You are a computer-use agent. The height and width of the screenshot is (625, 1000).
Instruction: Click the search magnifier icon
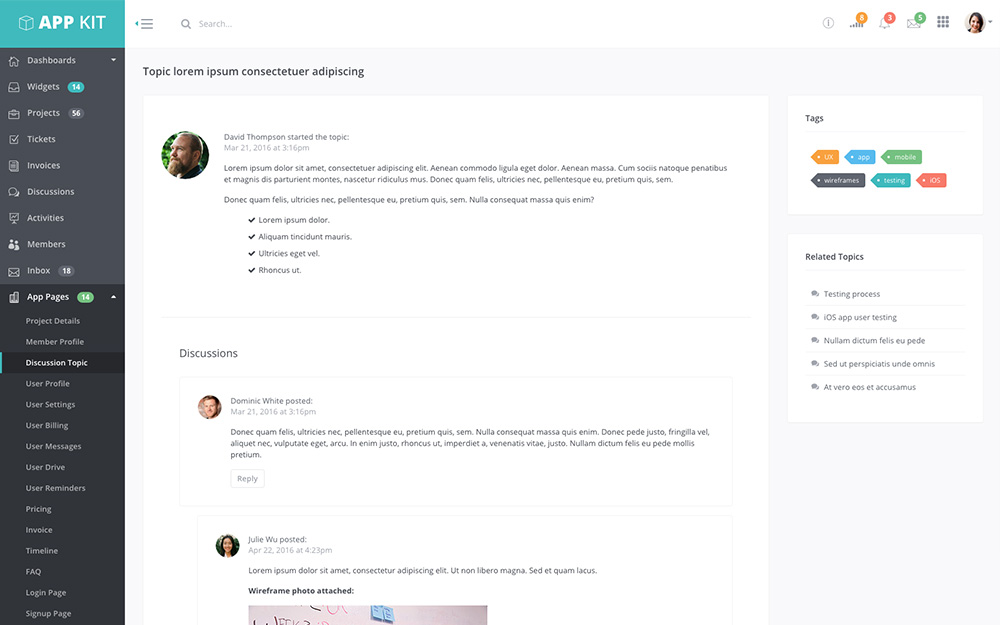(x=185, y=24)
